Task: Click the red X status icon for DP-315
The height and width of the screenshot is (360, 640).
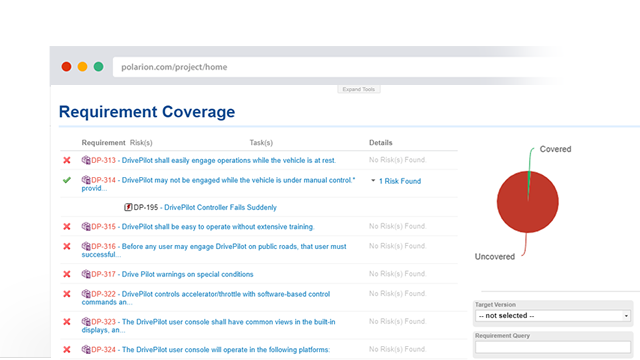Action: pos(67,227)
